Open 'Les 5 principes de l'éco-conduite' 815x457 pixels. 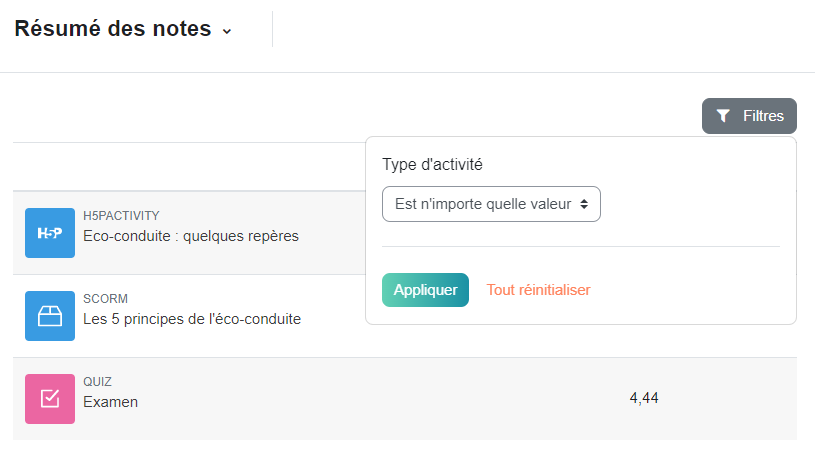(x=192, y=319)
